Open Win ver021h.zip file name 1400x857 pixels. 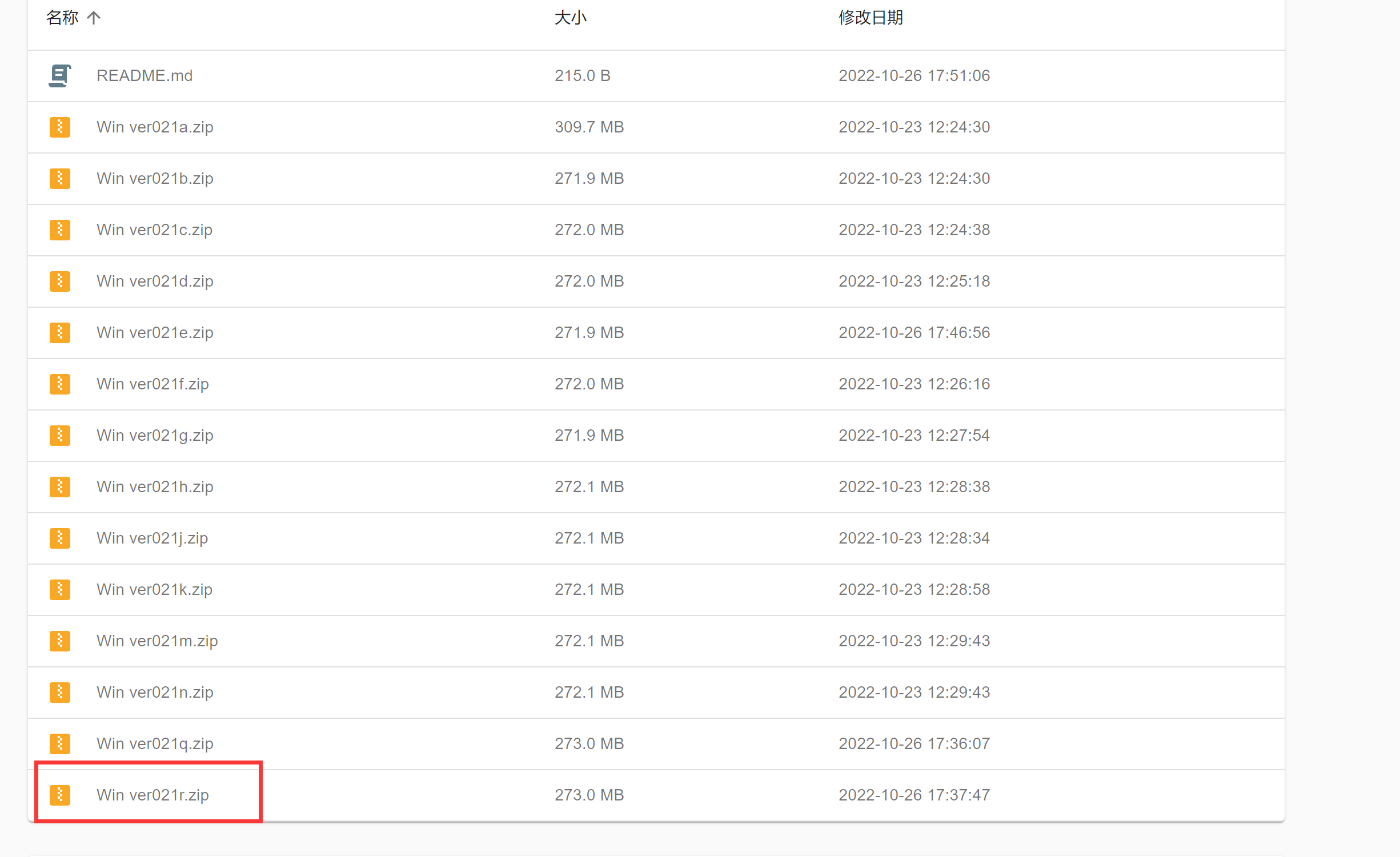point(155,487)
